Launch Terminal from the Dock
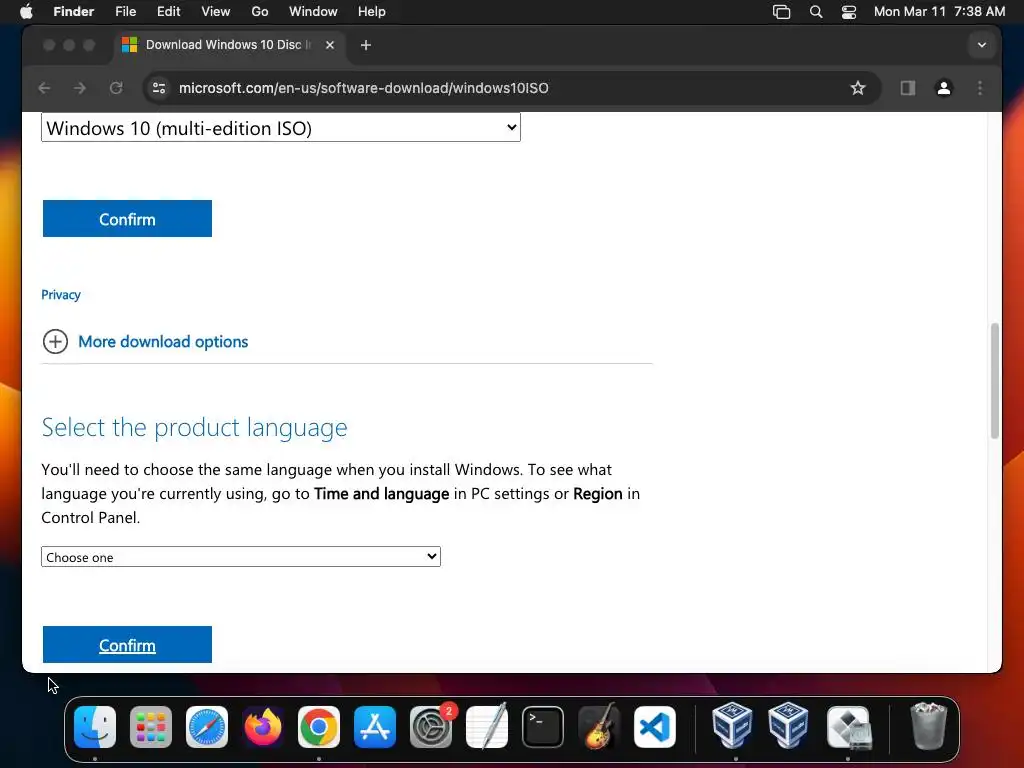This screenshot has width=1024, height=768. coord(543,726)
